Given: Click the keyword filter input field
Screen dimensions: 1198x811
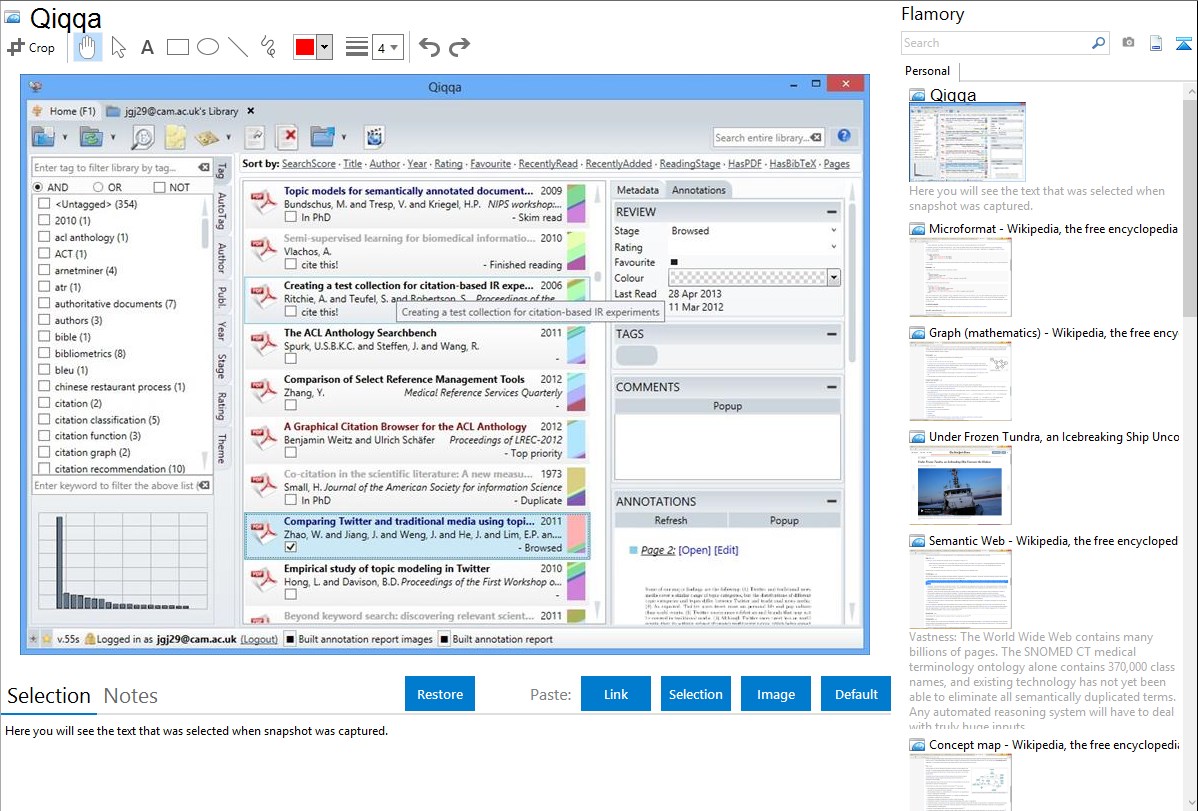Looking at the screenshot, I should tap(115, 485).
